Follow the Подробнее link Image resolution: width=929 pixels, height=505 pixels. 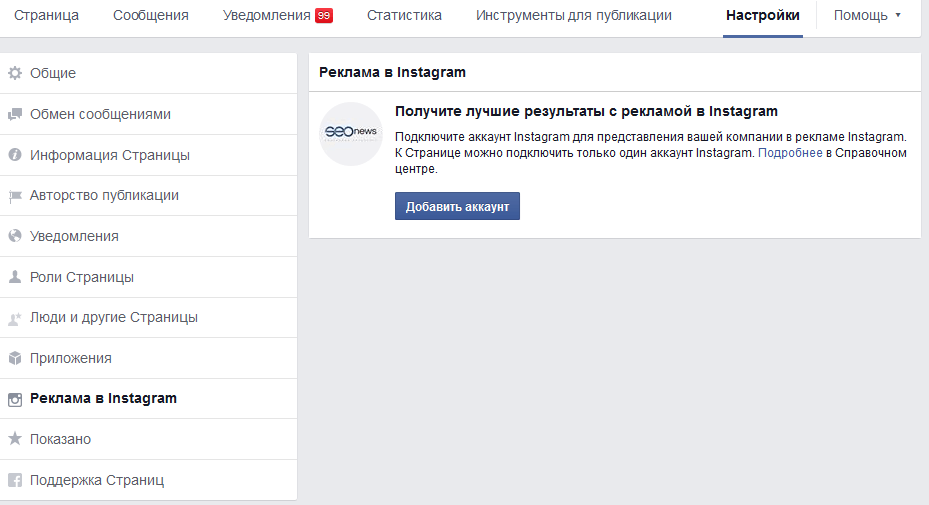tap(790, 153)
